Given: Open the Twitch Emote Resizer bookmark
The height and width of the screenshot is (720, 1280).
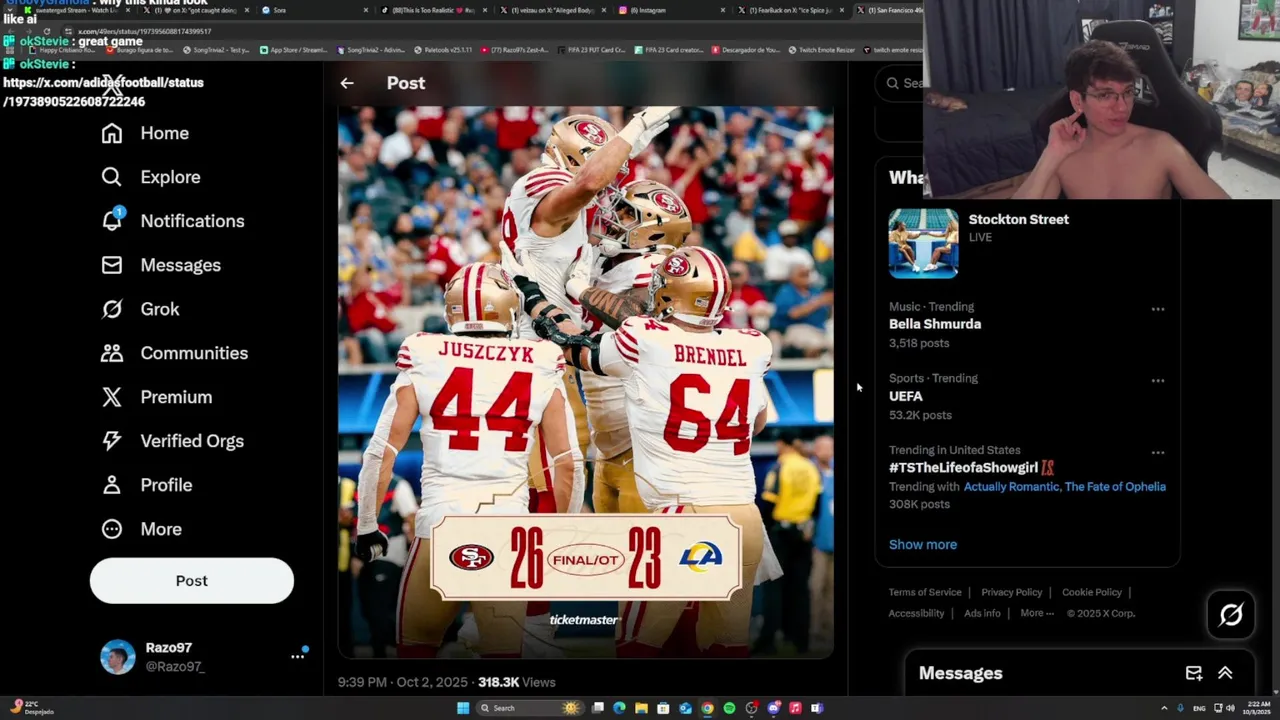Looking at the screenshot, I should point(821,50).
